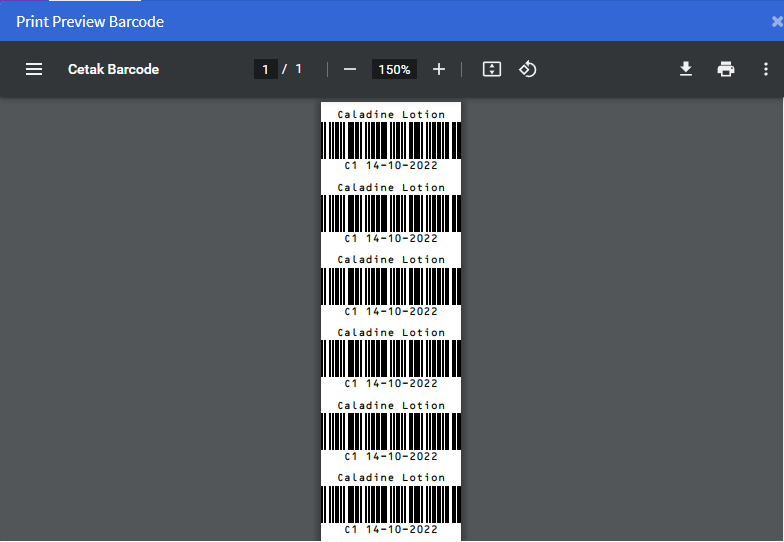This screenshot has width=784, height=542.
Task: Click the bottom C1 14-10-2022 text
Action: (x=391, y=529)
